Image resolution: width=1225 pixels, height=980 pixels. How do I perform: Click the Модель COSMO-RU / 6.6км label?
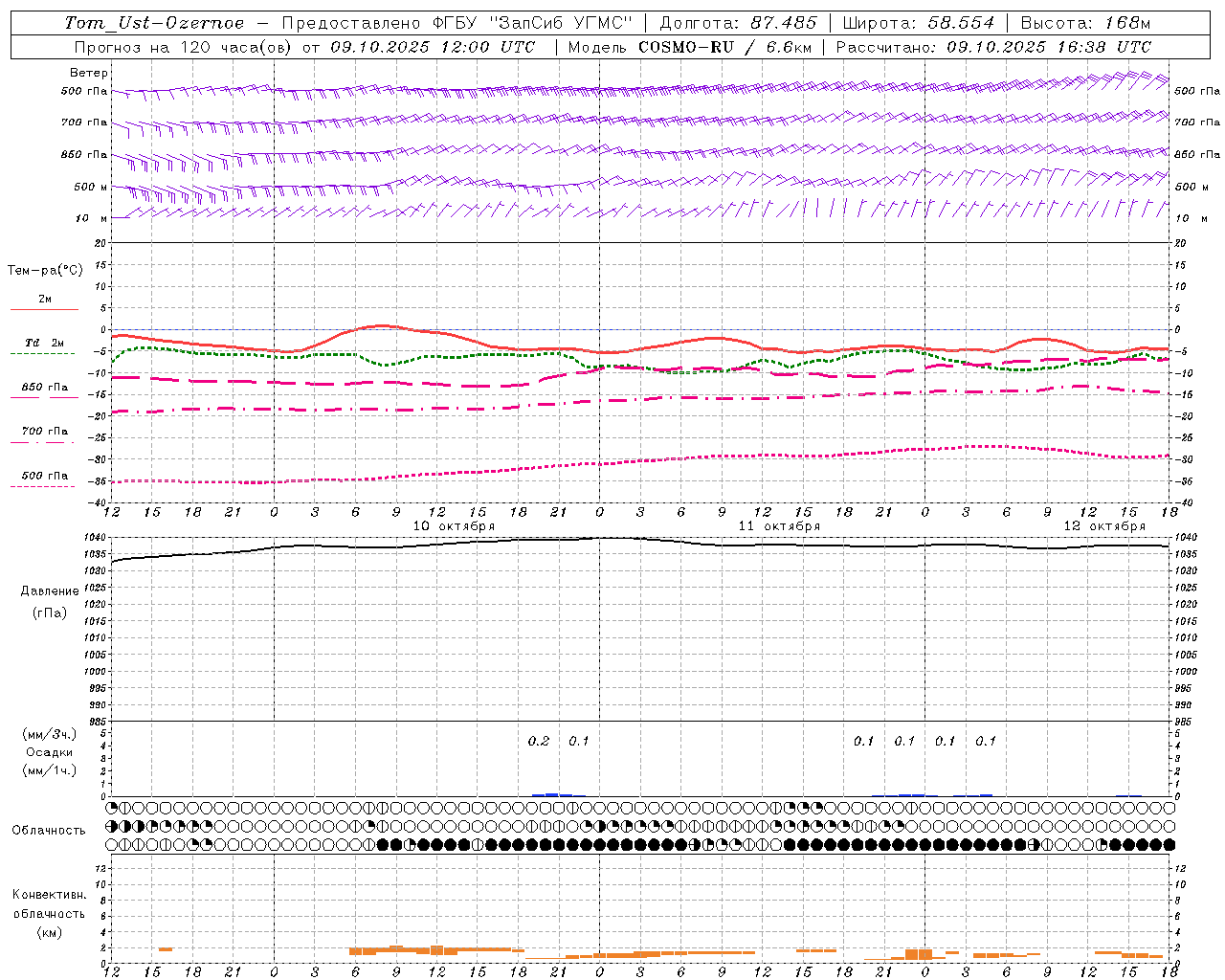click(x=690, y=47)
